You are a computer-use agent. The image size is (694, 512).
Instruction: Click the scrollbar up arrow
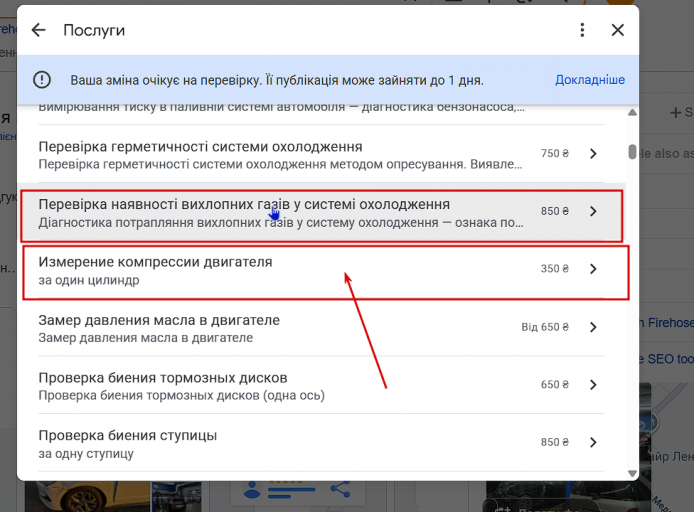pyautogui.click(x=632, y=112)
